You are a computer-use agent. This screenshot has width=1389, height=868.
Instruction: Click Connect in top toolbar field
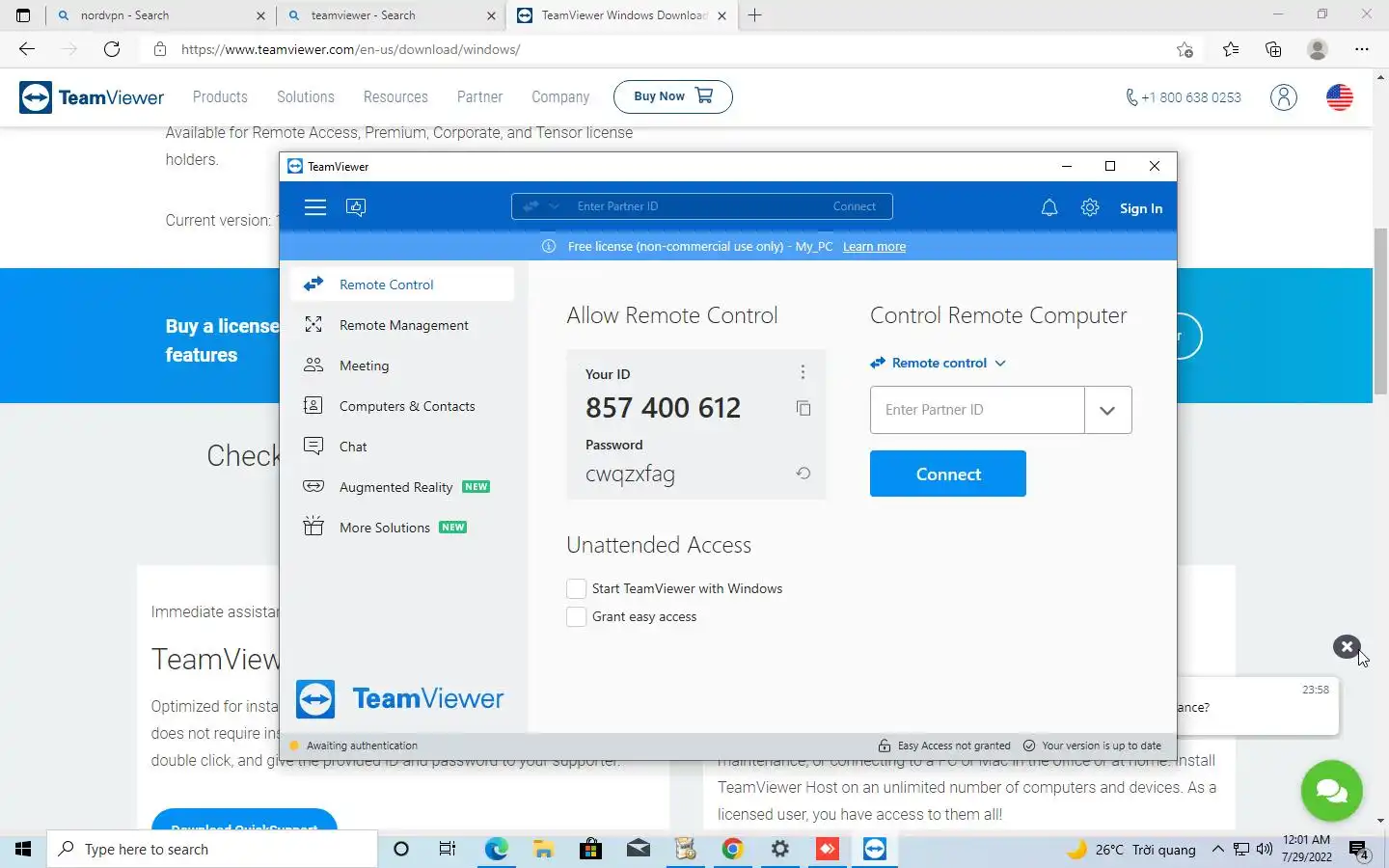click(855, 206)
